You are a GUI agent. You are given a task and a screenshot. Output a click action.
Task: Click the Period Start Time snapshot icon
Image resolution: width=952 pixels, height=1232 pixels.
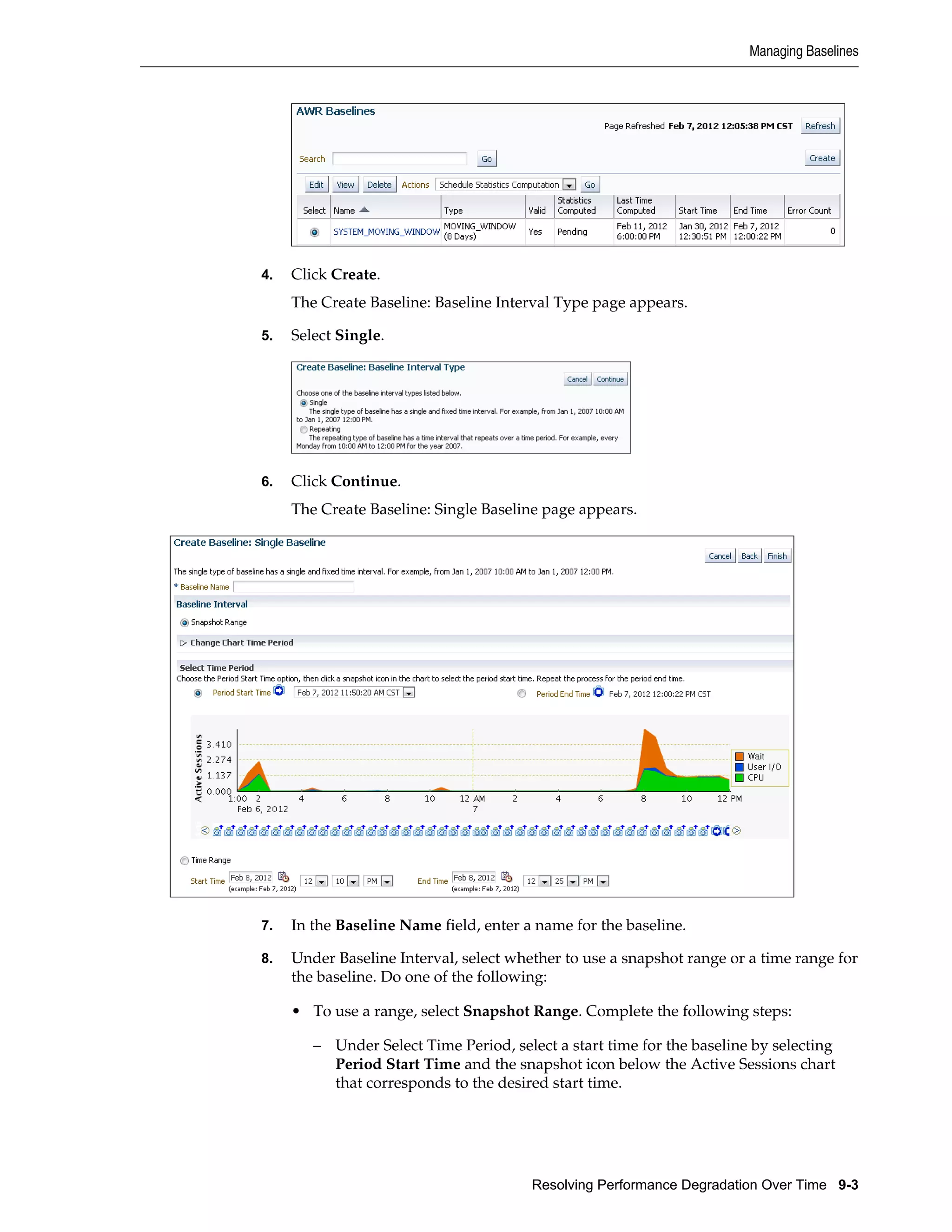click(279, 690)
